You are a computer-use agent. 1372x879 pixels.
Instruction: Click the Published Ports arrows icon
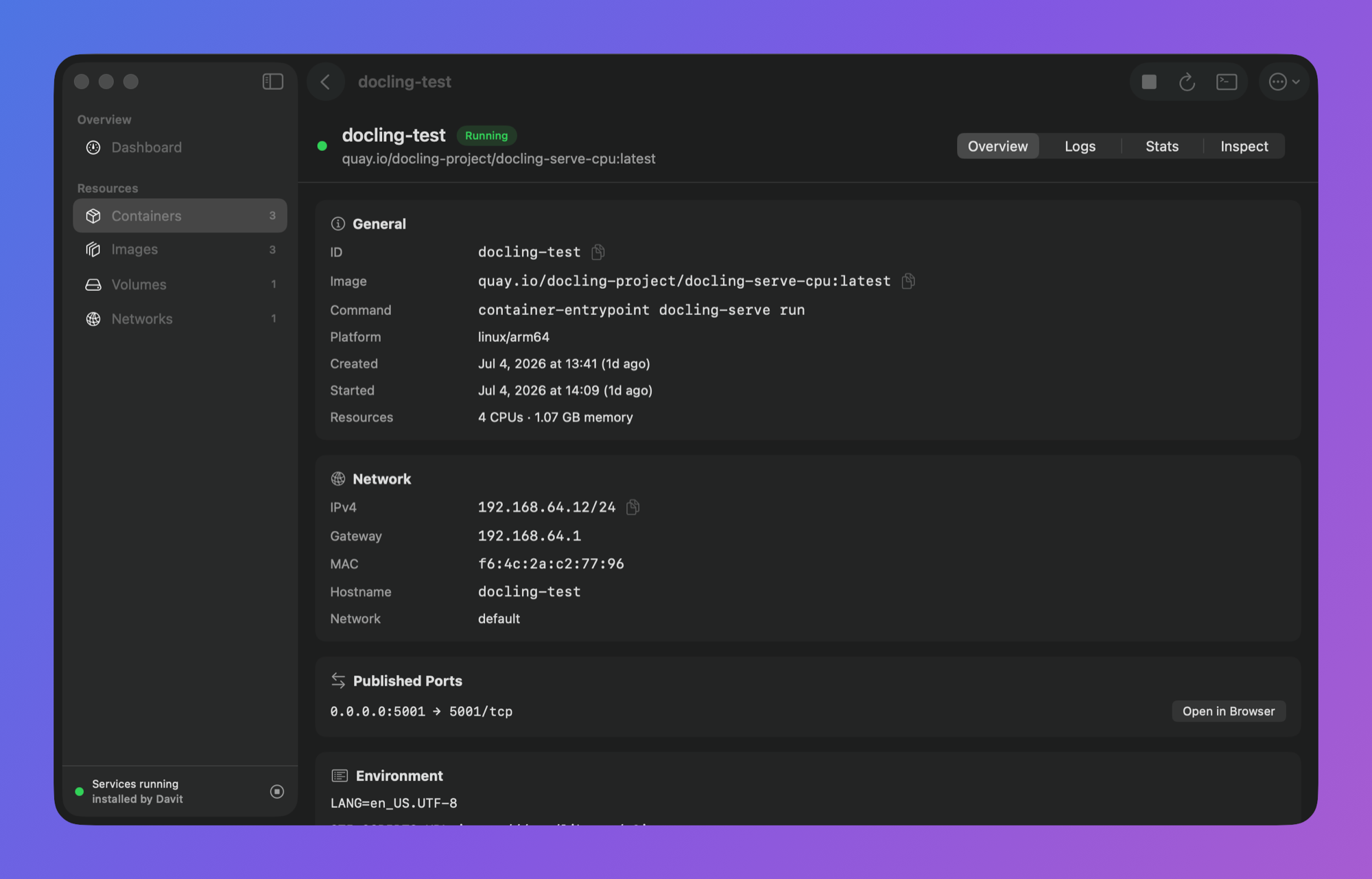338,680
